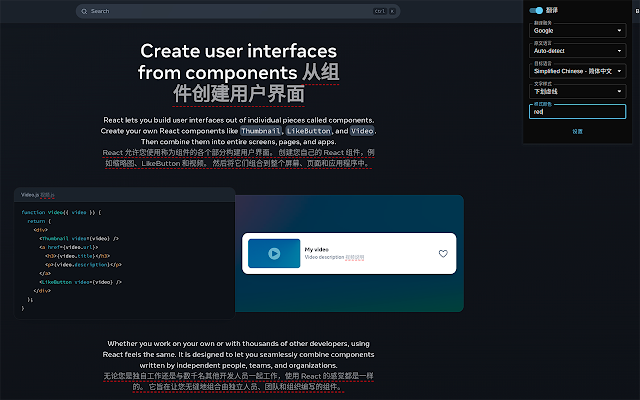Click the heart like icon on video card
This screenshot has height=400, width=640.
coord(443,253)
